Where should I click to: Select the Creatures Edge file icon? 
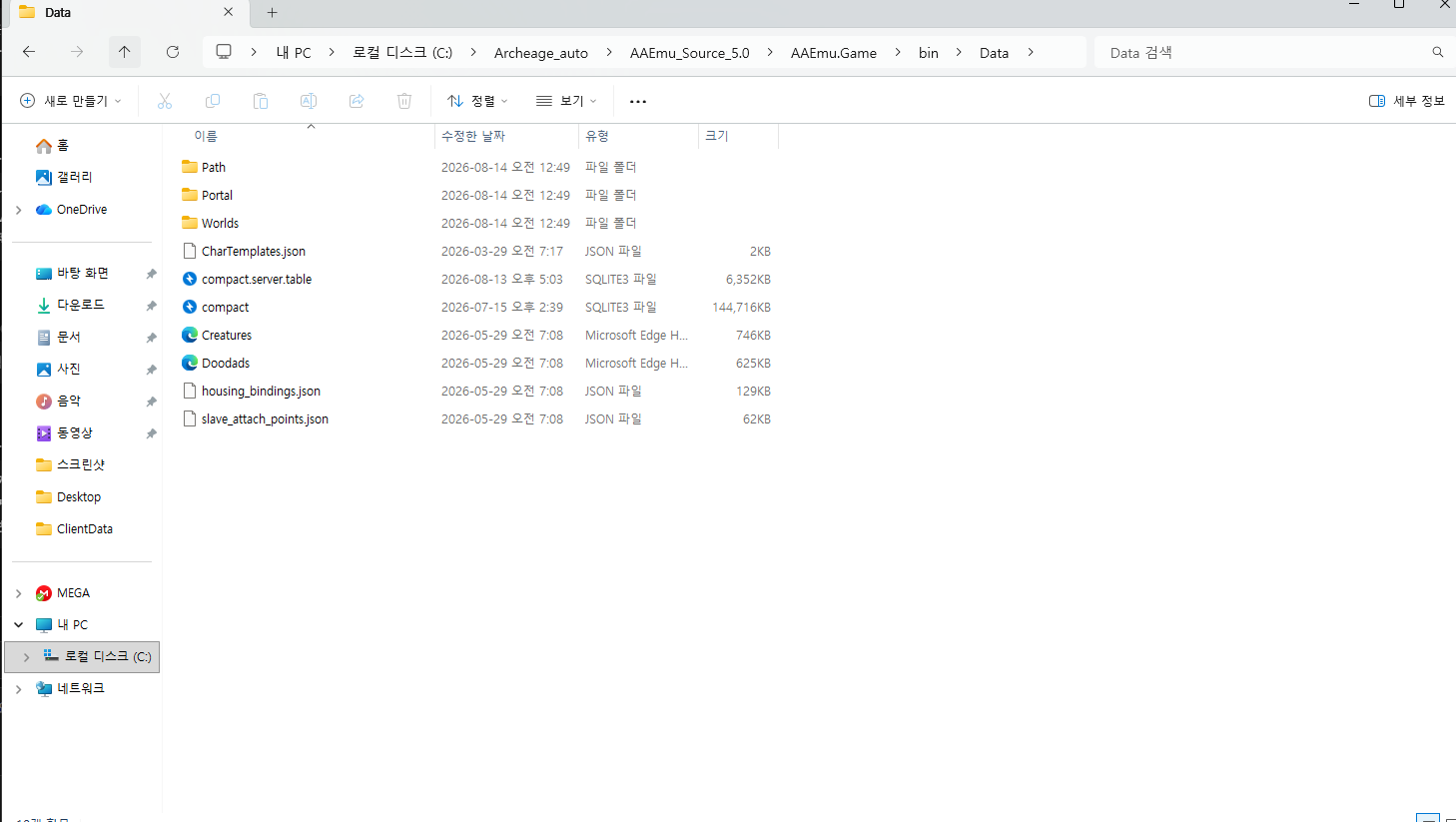[x=190, y=335]
